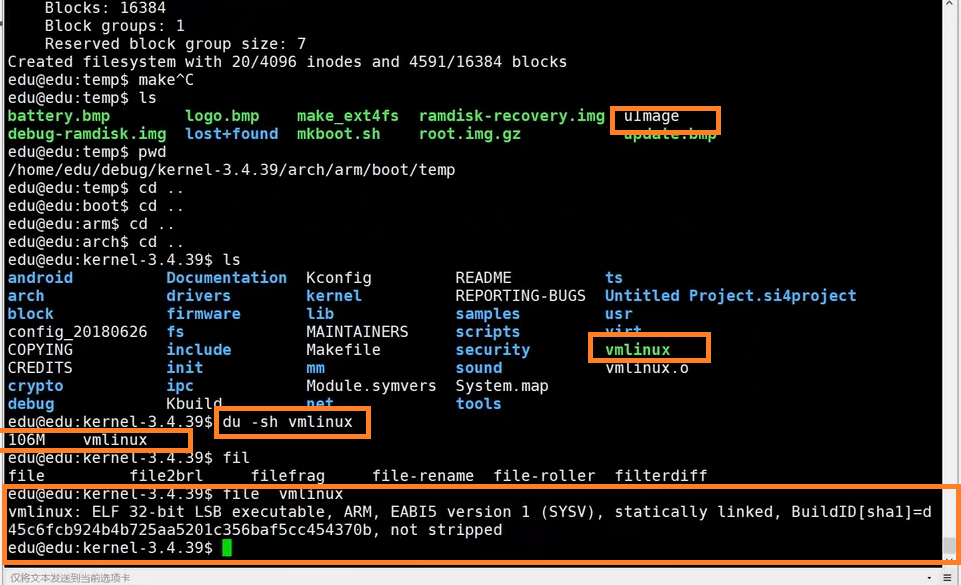Viewport: 961px width, 585px height.
Task: Select the filterdiff completion suggestion
Action: pos(662,476)
